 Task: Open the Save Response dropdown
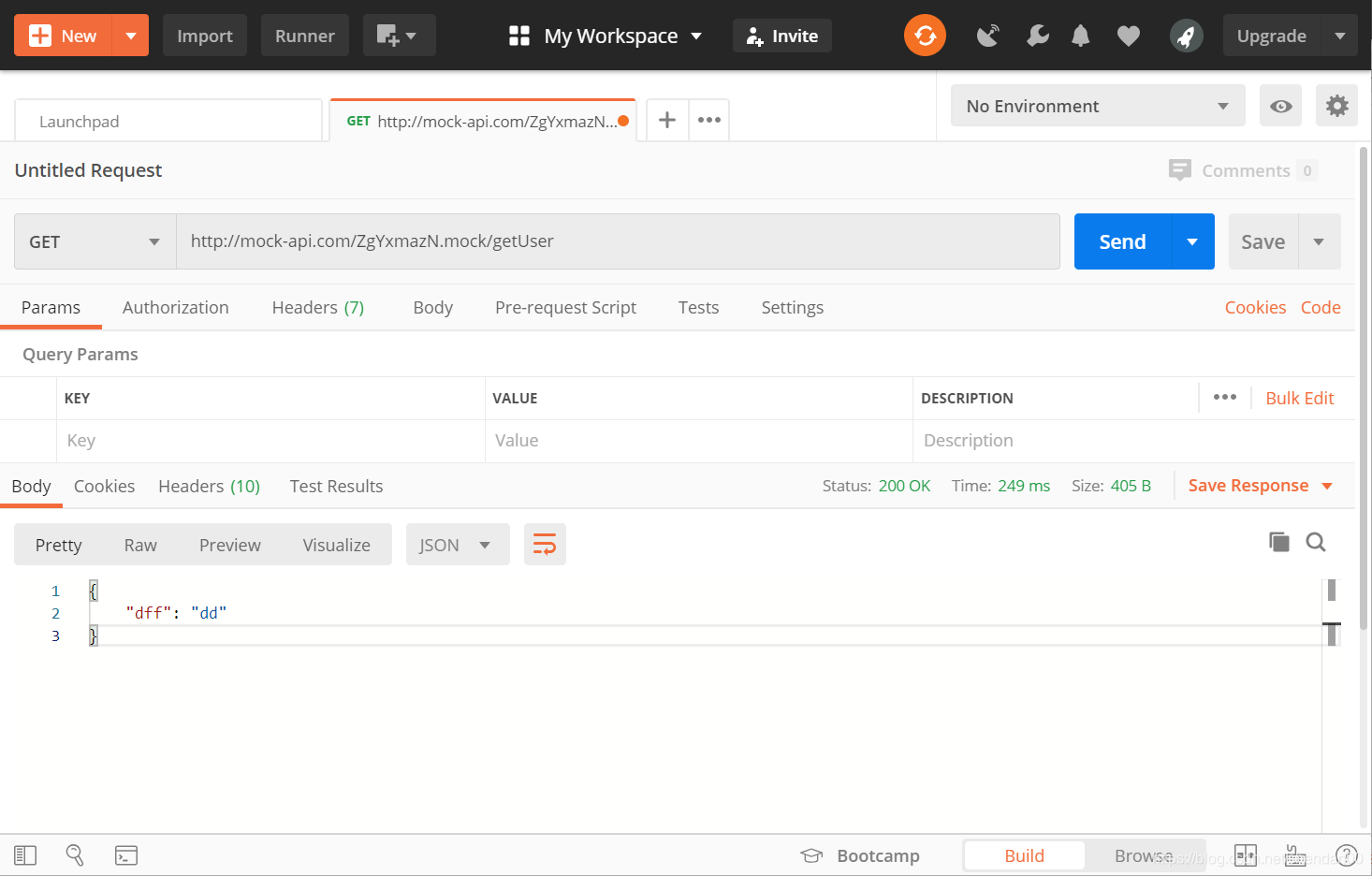(1260, 485)
